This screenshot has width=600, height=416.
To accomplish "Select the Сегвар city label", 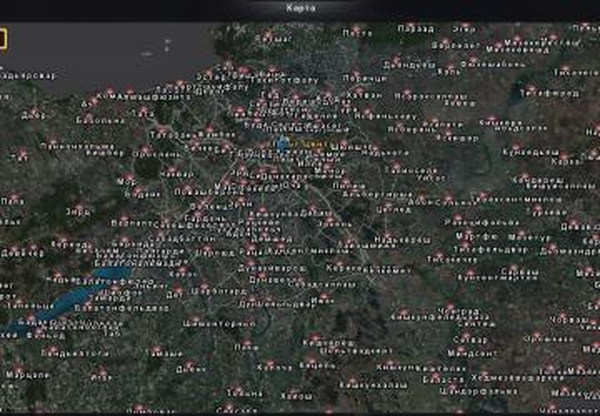I will [471, 339].
